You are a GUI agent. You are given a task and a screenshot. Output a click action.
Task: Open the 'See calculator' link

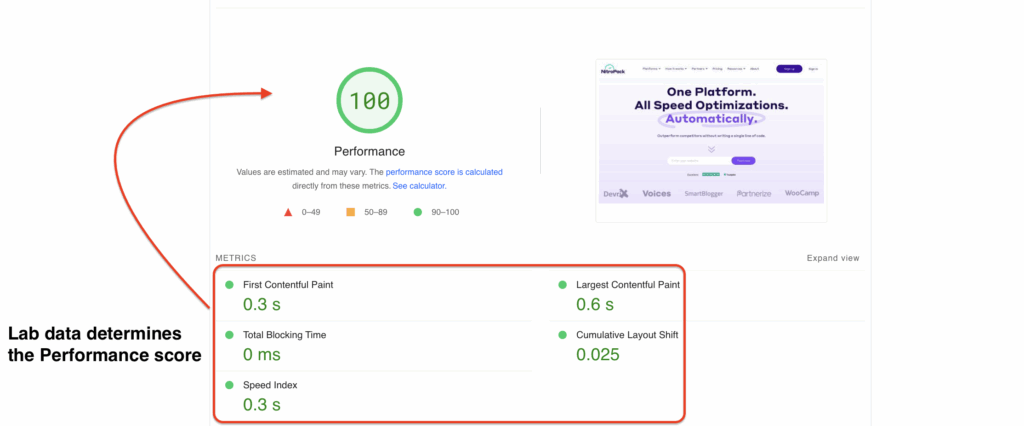pos(419,186)
